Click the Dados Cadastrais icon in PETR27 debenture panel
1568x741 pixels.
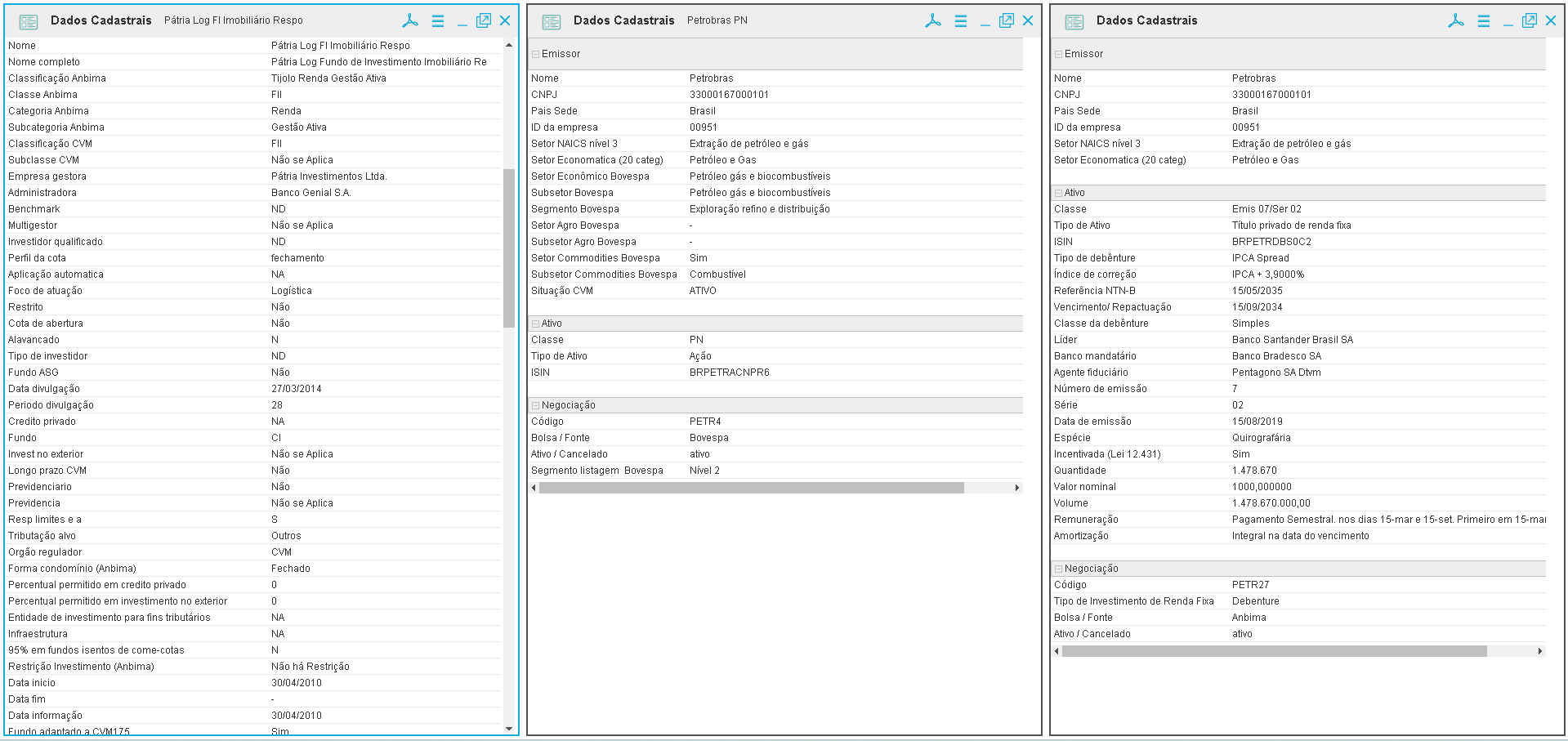click(1074, 22)
